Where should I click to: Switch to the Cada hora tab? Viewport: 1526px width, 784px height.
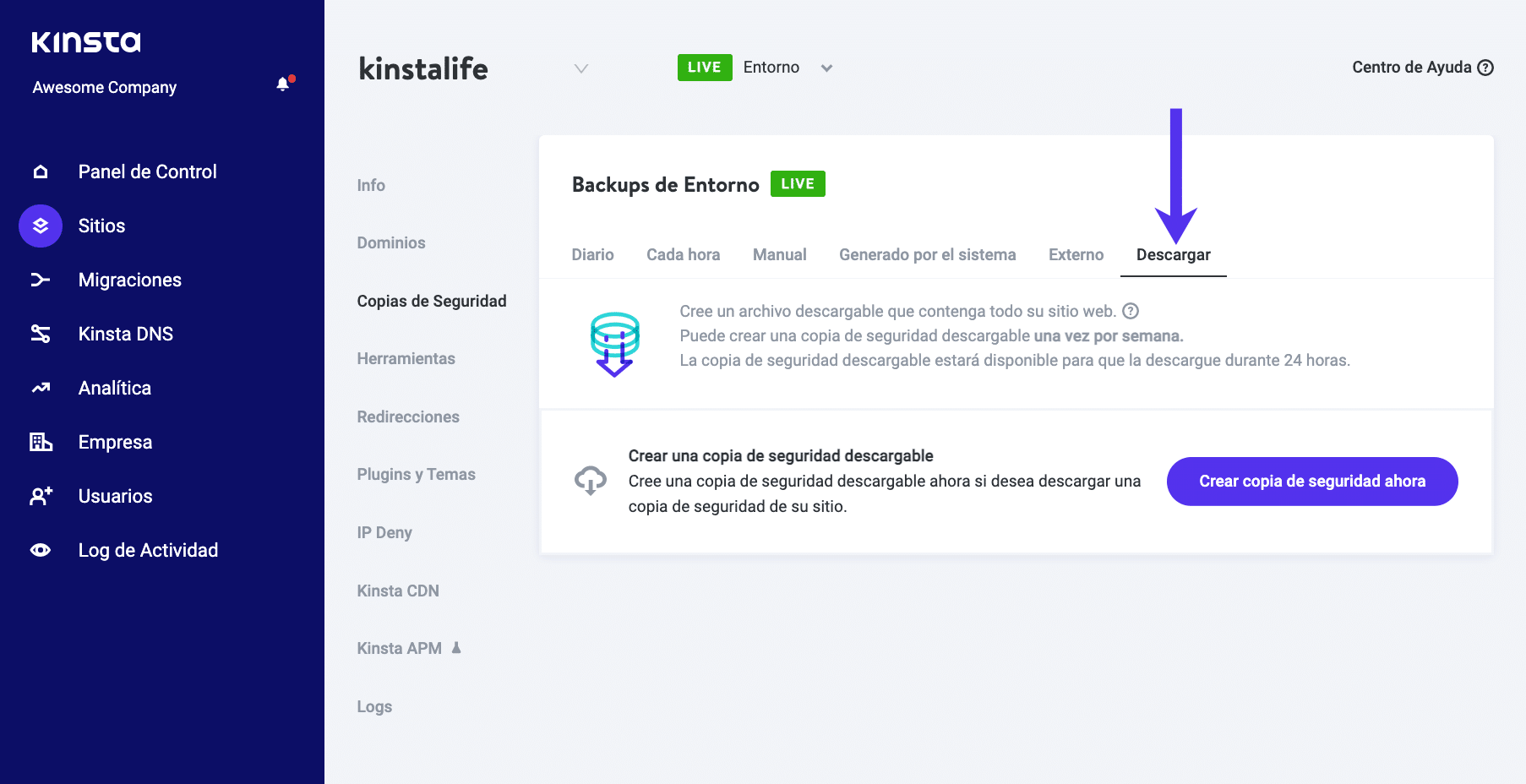pos(683,255)
